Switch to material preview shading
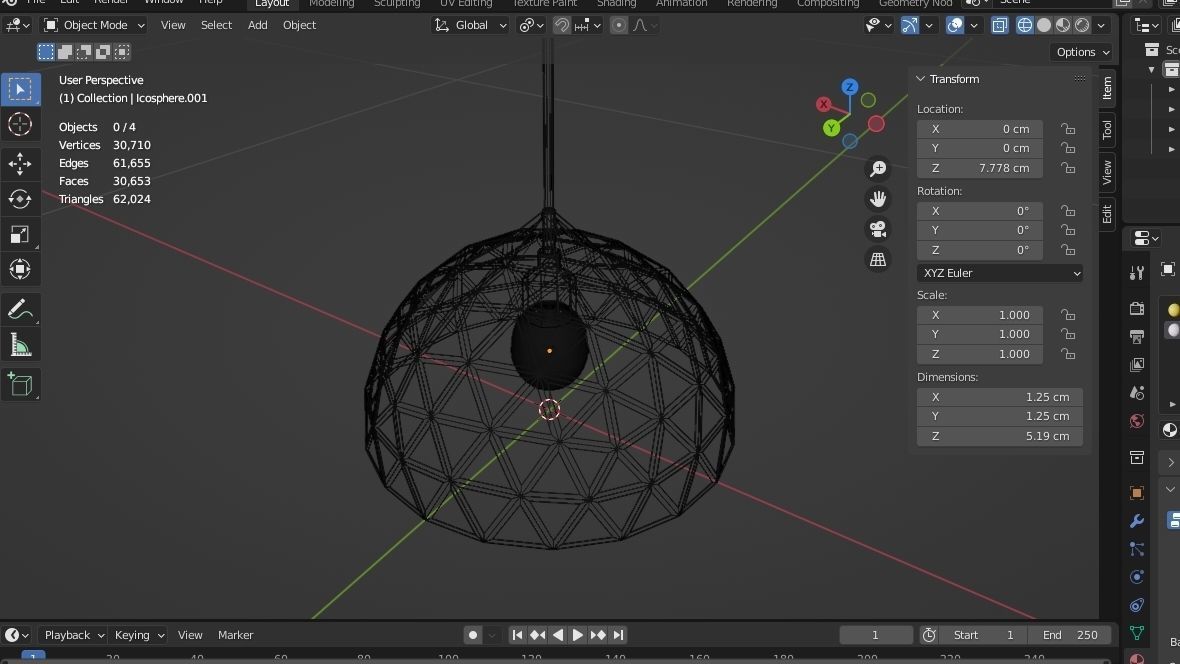 [1063, 26]
